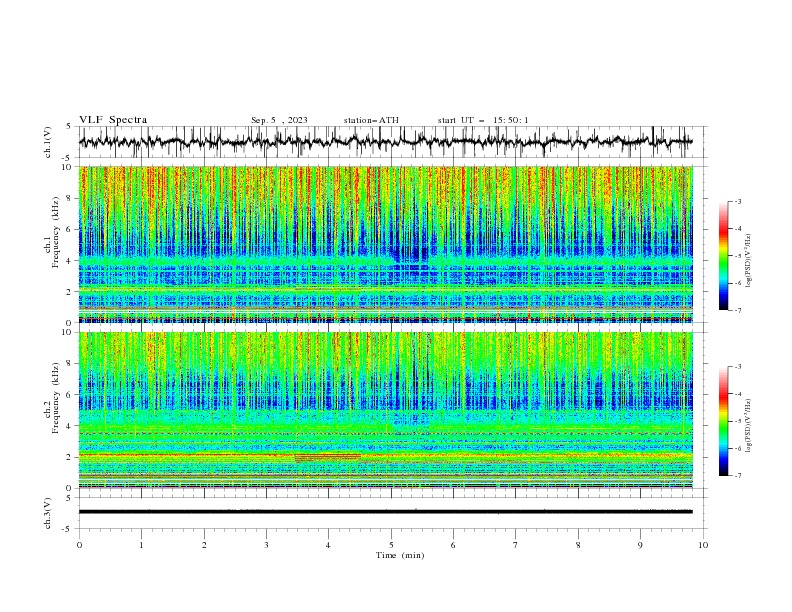Click time axis tick label "4"
The height and width of the screenshot is (612, 792).
(x=328, y=545)
